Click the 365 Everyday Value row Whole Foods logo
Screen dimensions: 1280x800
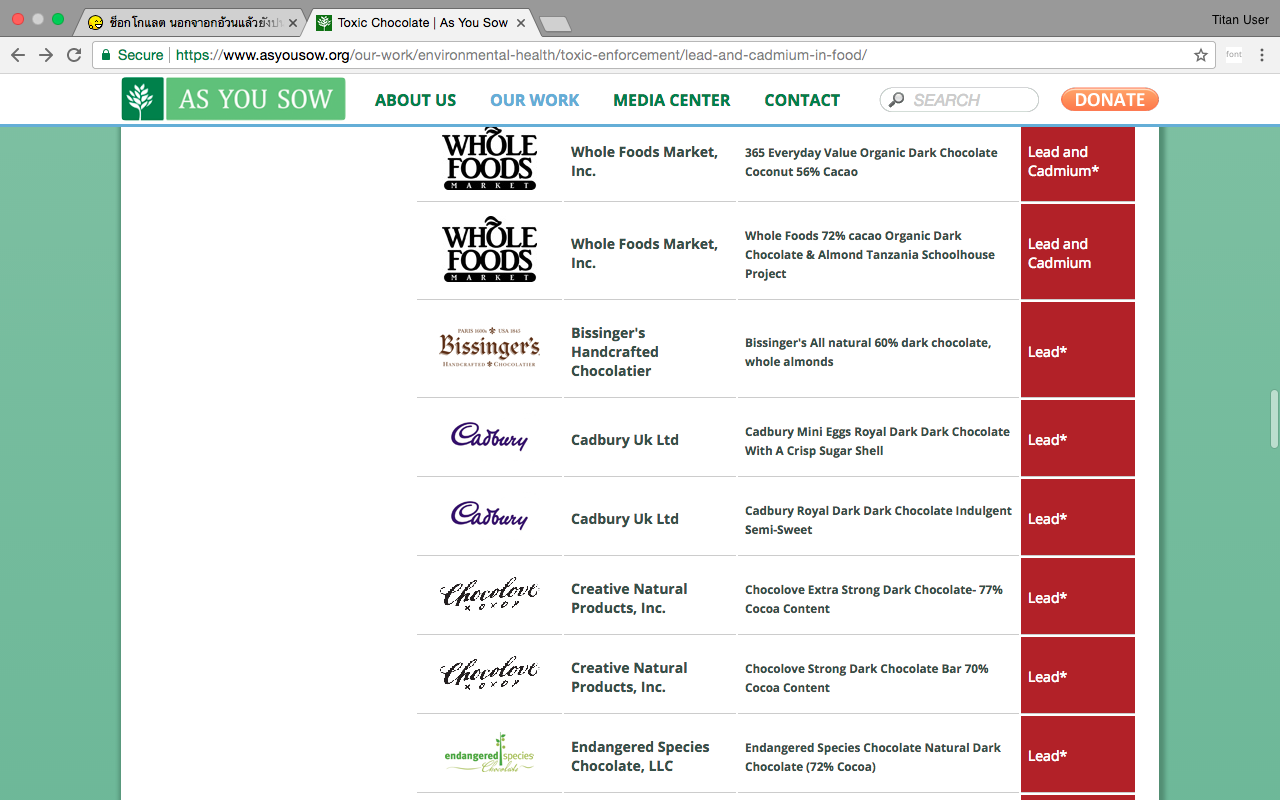tap(490, 159)
